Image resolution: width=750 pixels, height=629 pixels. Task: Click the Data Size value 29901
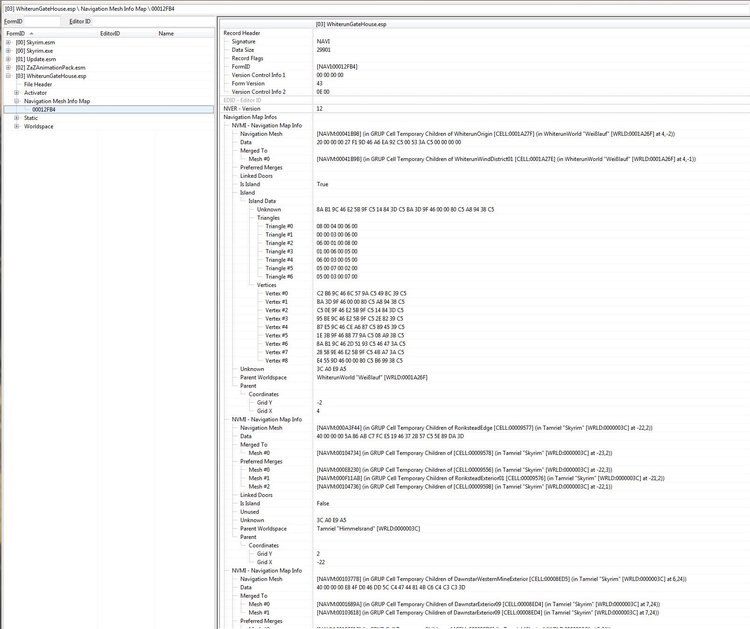[323, 50]
